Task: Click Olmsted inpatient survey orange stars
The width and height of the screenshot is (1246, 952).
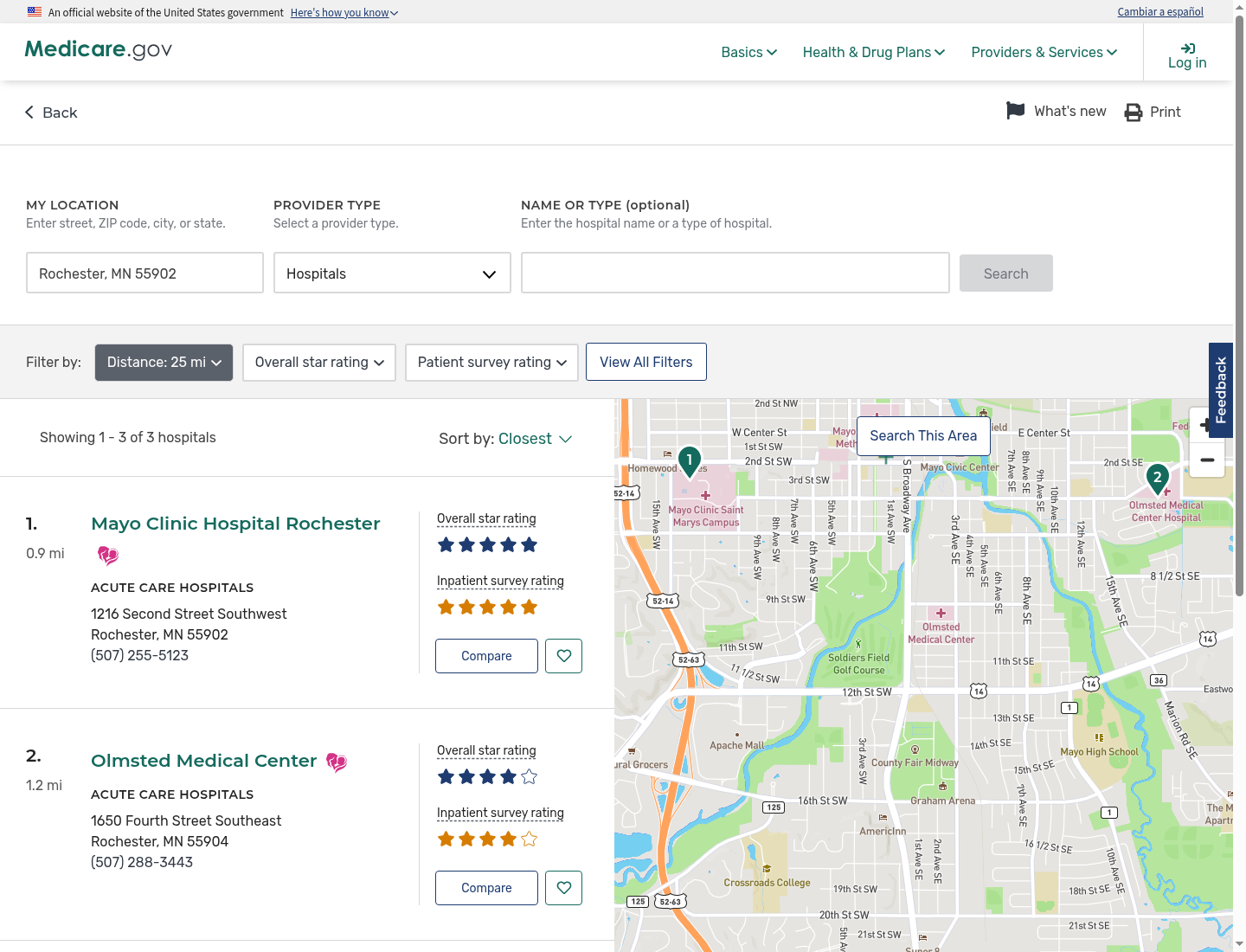Action: pyautogui.click(x=488, y=839)
